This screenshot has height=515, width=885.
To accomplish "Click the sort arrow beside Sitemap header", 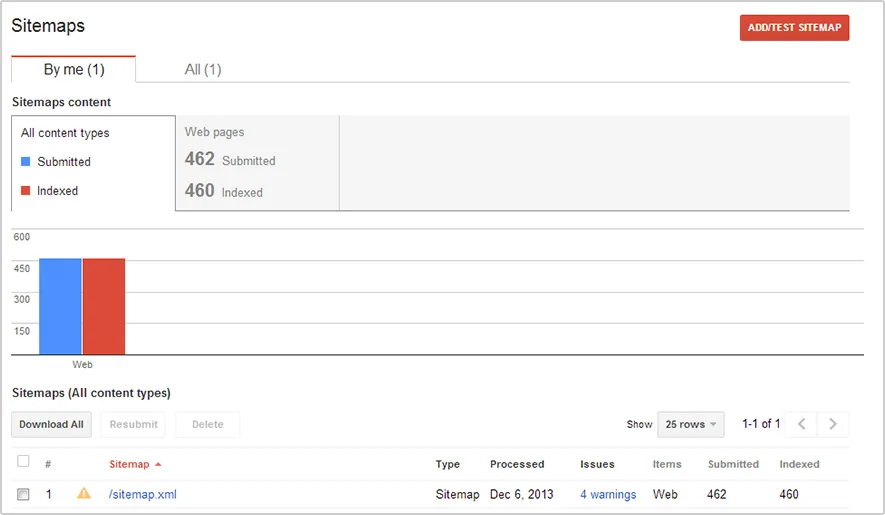I will pos(158,465).
